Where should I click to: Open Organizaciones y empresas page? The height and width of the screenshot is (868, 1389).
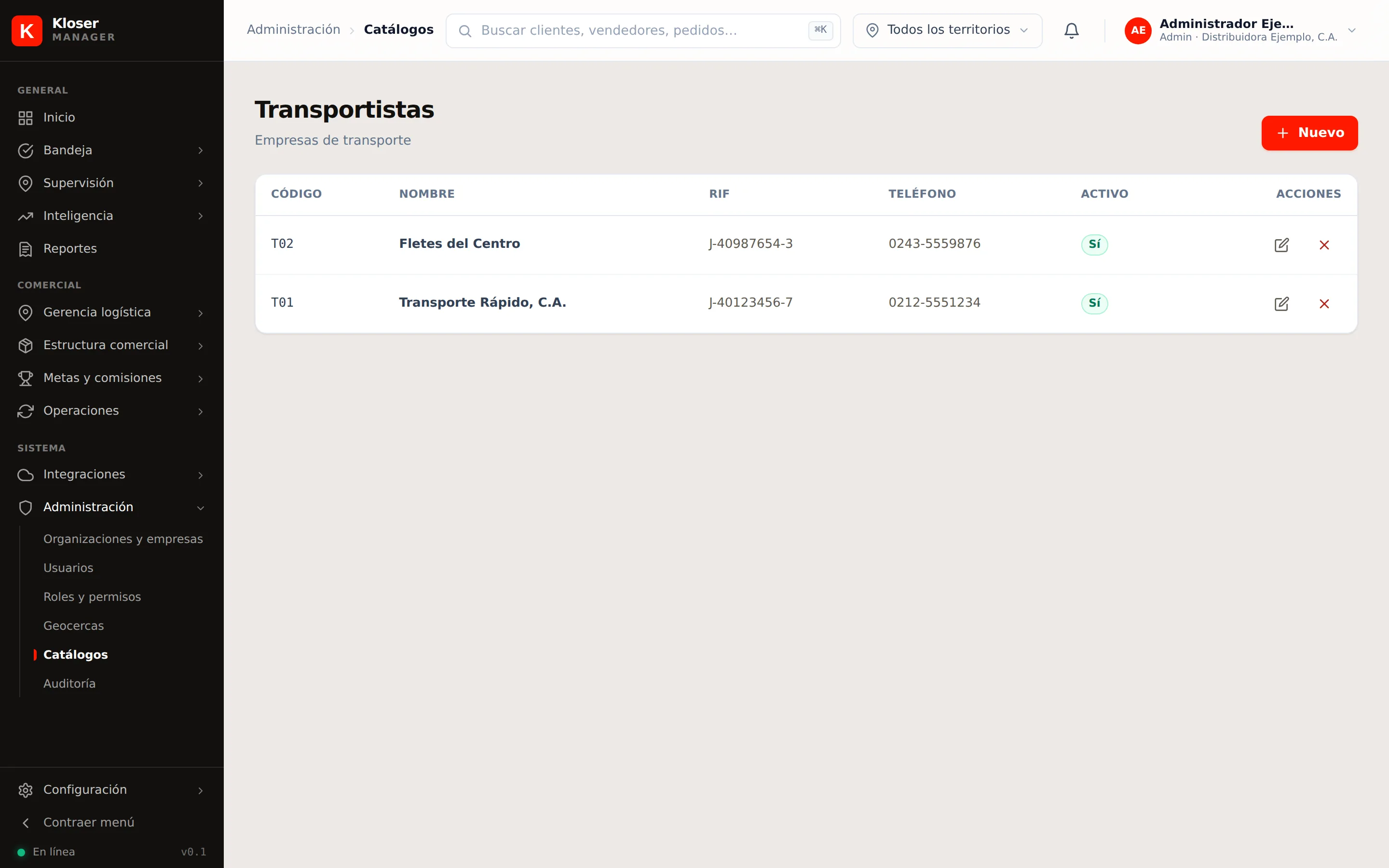[x=123, y=539]
